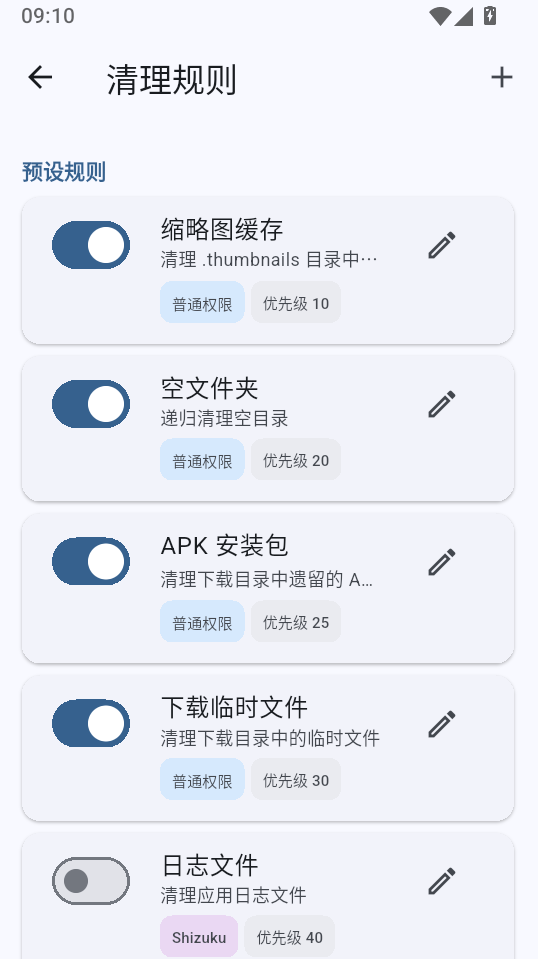The width and height of the screenshot is (538, 959).
Task: Edit the 缩略图缓存 rule
Action: [442, 245]
